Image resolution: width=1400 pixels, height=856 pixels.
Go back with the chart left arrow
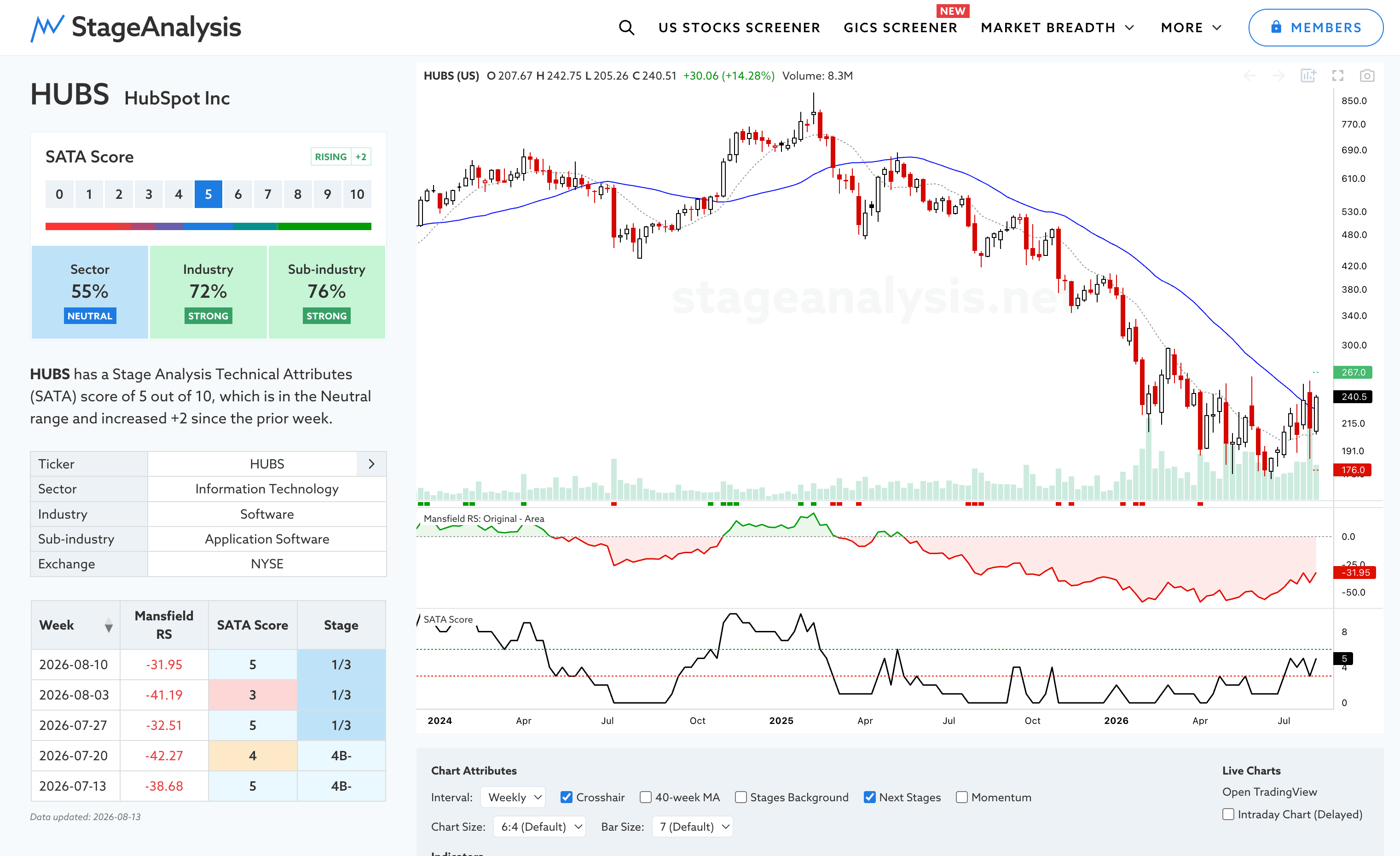coord(1250,75)
